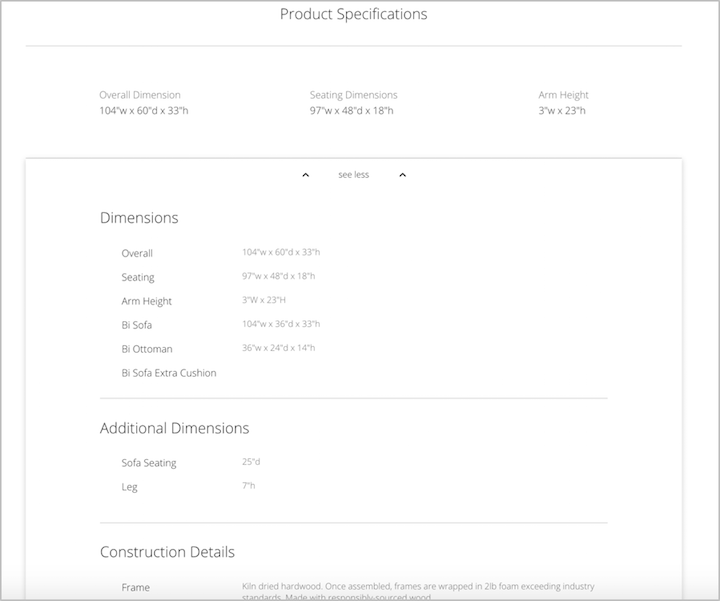Click the Frame row label

[x=135, y=588]
